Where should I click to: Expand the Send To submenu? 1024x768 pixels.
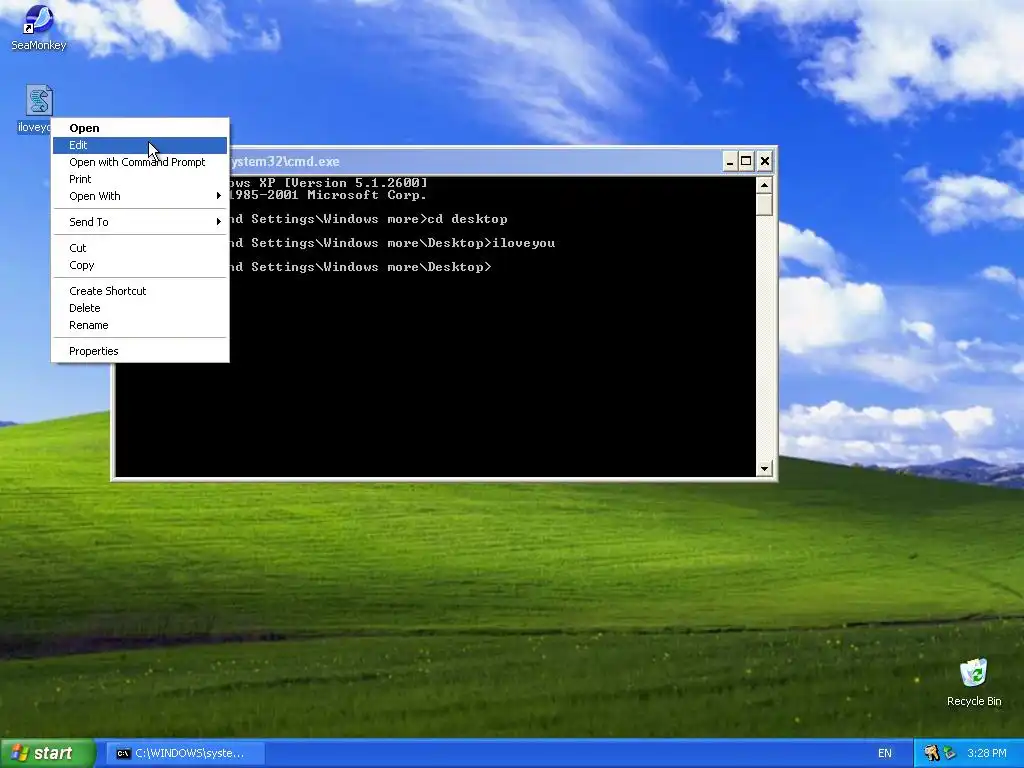(140, 222)
